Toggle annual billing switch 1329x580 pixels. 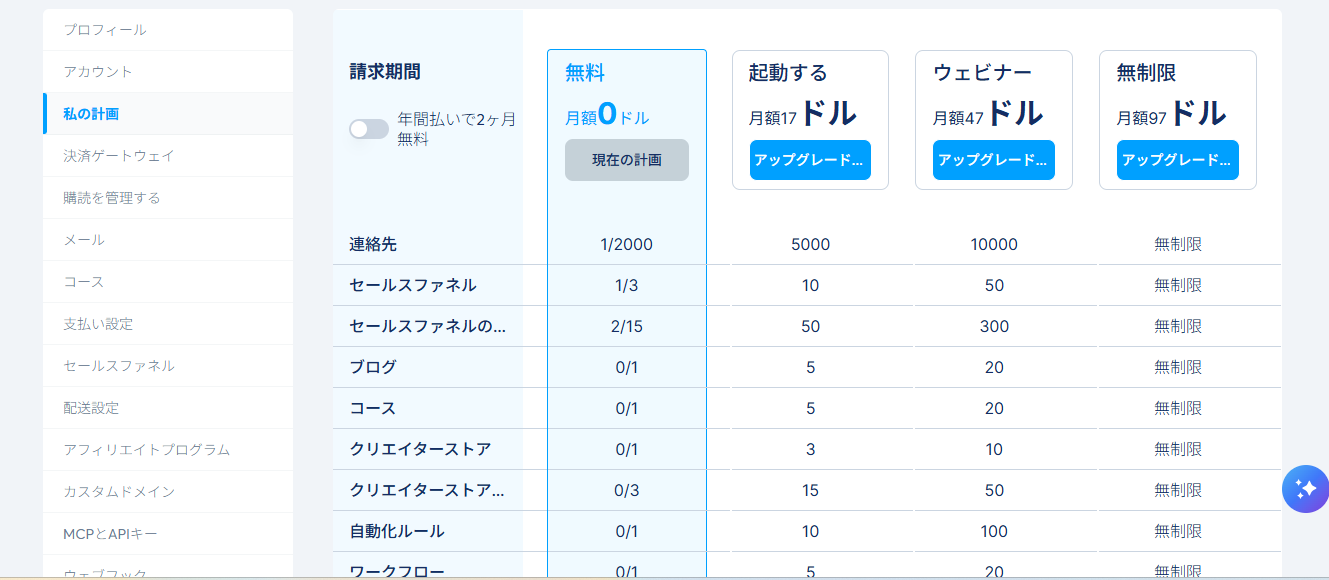pyautogui.click(x=368, y=129)
